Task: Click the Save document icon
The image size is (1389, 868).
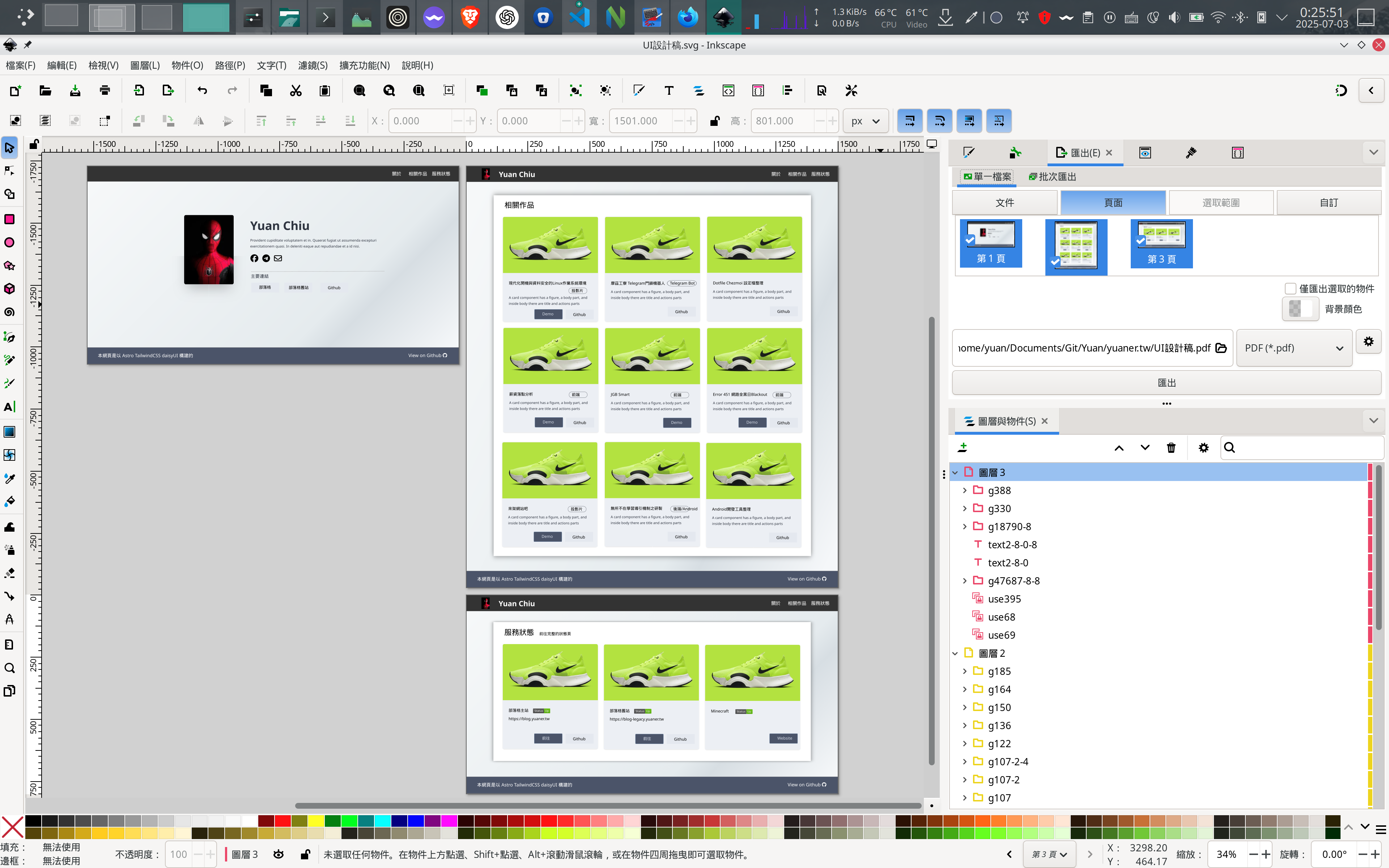Action: (75, 91)
